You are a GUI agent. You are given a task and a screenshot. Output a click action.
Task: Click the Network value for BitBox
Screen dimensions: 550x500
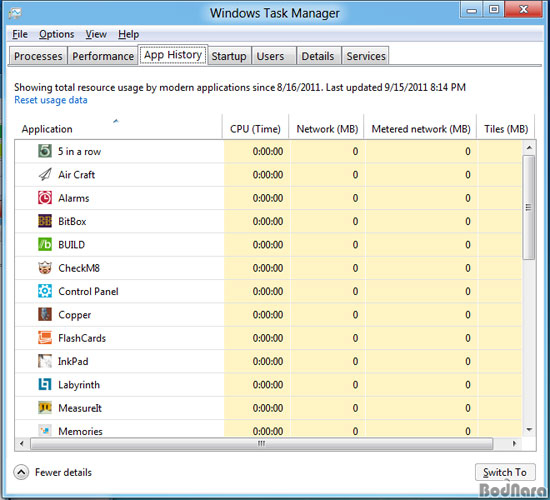(x=355, y=221)
